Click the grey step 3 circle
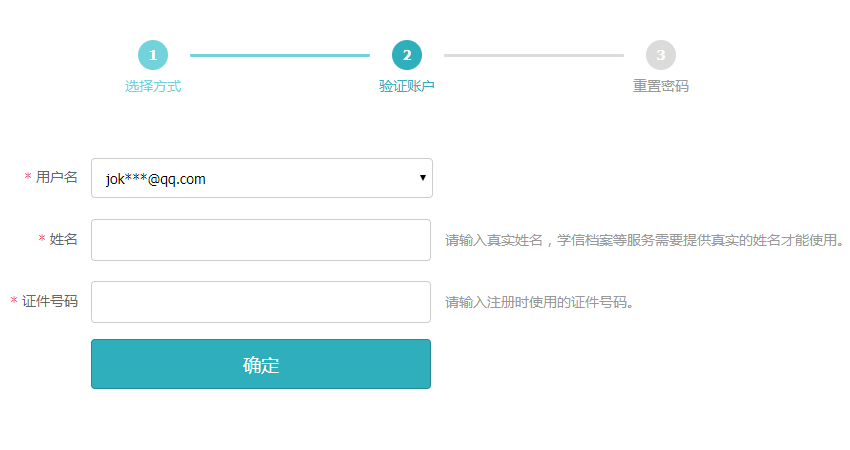This screenshot has width=850, height=450. (x=661, y=55)
